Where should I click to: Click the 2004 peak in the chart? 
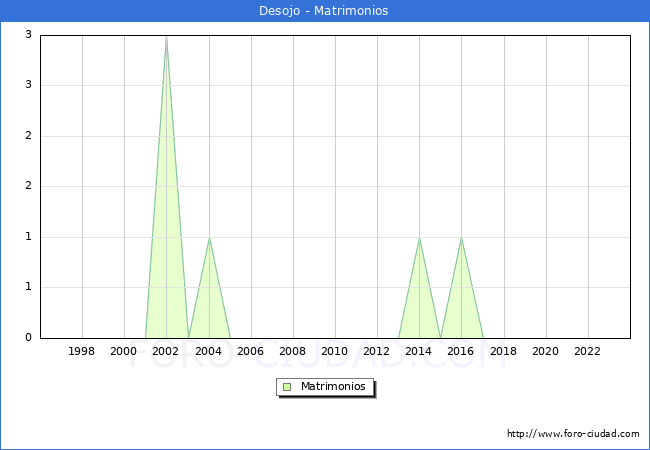coord(208,239)
